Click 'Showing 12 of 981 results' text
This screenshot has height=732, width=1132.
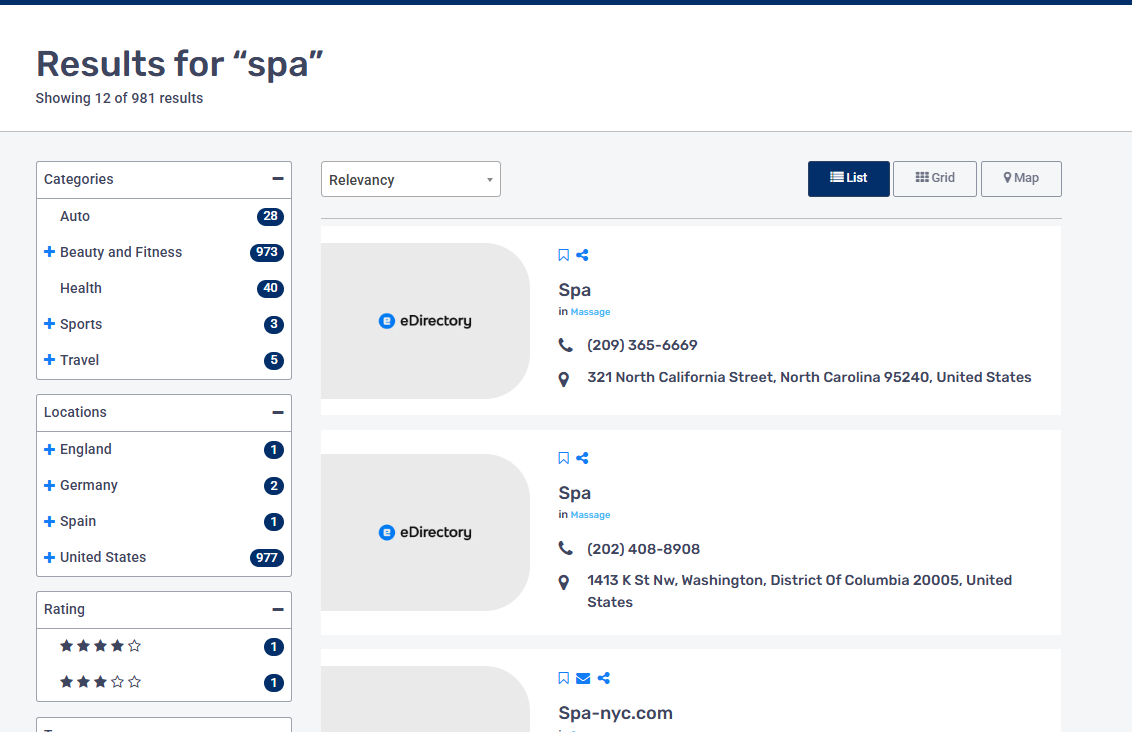click(119, 98)
